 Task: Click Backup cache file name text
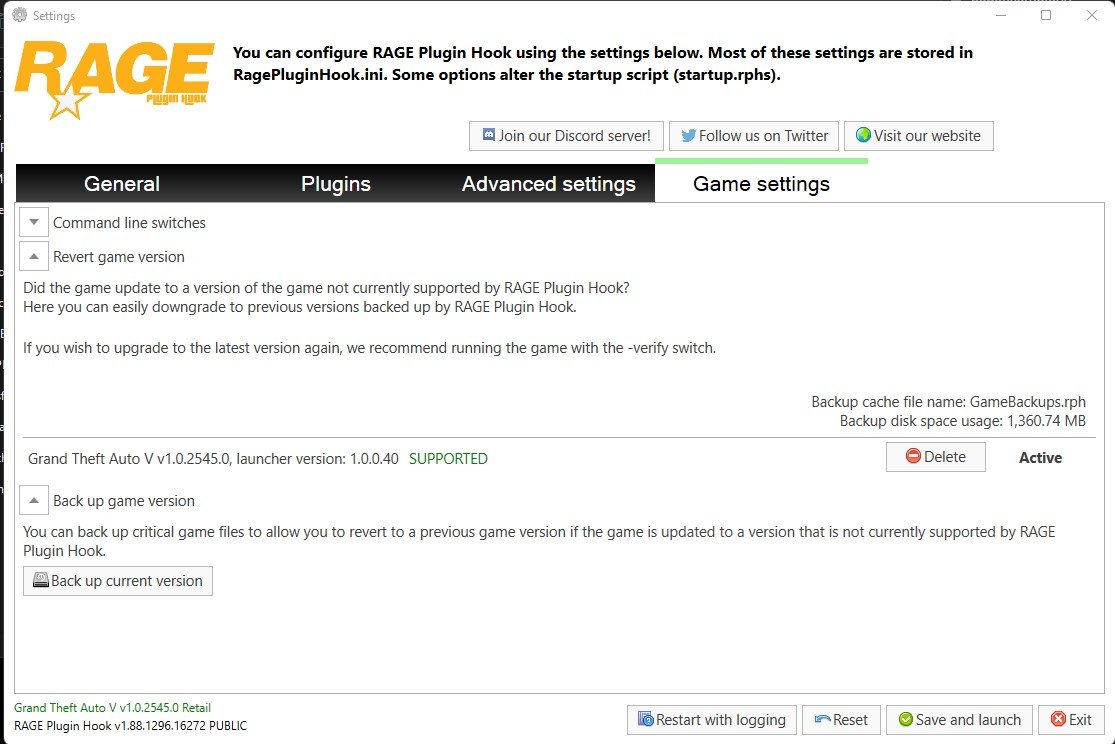click(x=949, y=402)
